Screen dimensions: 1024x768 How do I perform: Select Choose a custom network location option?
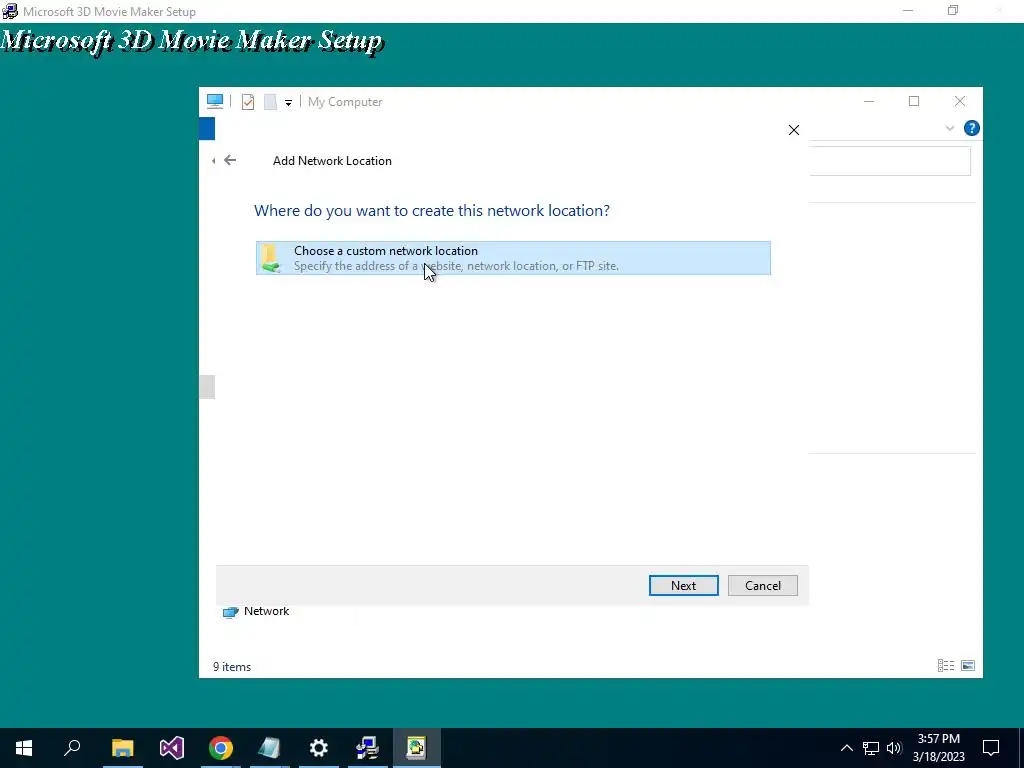(x=513, y=258)
